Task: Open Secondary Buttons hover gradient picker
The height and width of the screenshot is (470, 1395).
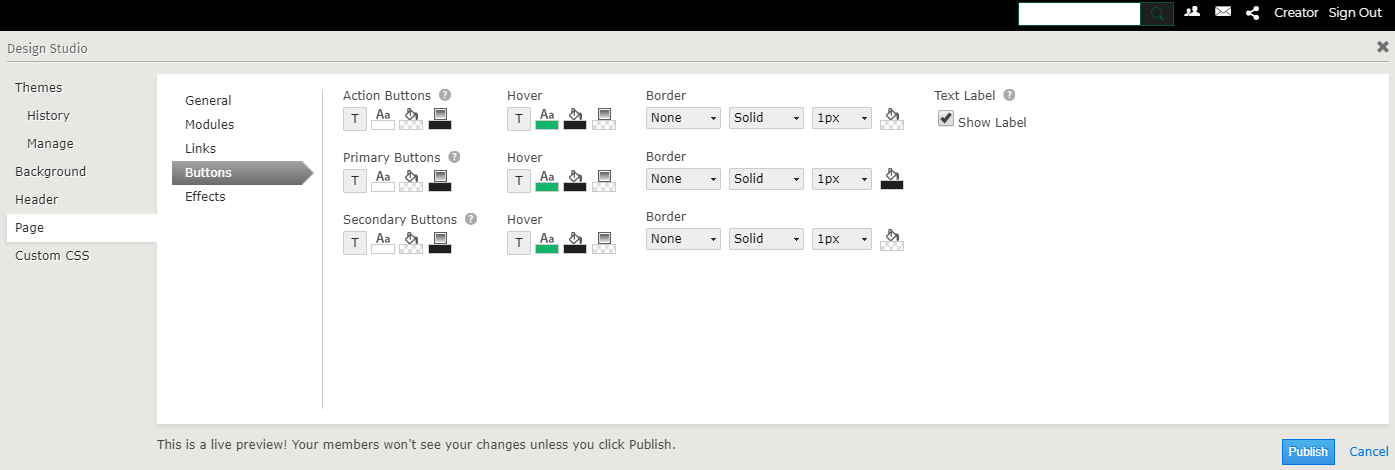Action: (x=603, y=242)
